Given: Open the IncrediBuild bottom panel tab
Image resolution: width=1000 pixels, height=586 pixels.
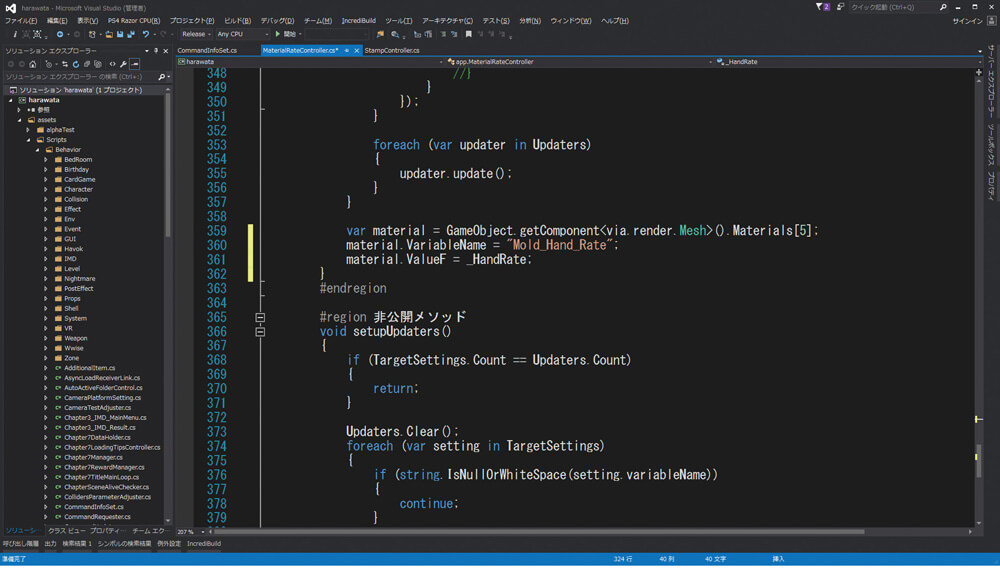Looking at the screenshot, I should point(204,544).
